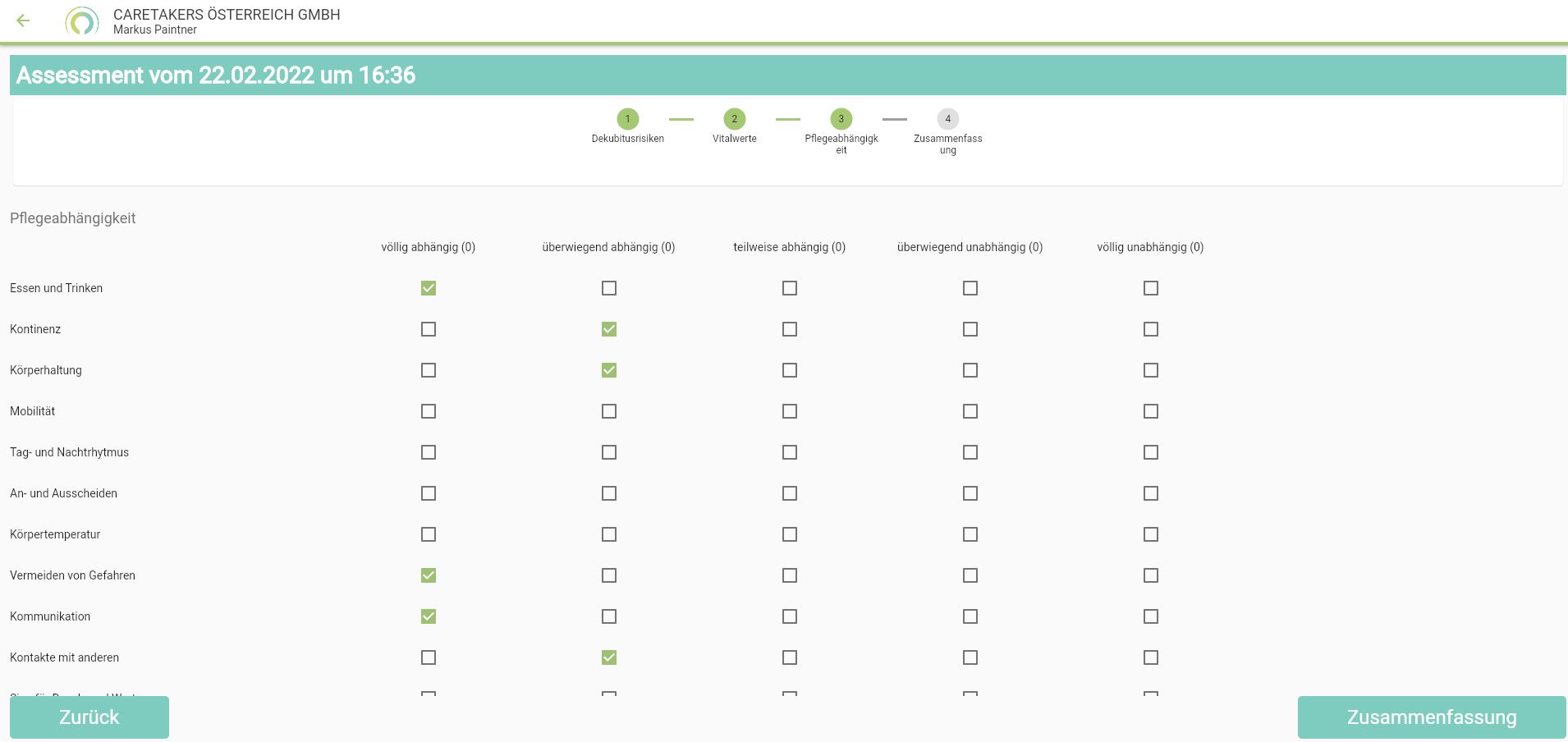Image resolution: width=1568 pixels, height=742 pixels.
Task: Click the Assessment vom 22.02.2022 header
Action: coord(216,76)
